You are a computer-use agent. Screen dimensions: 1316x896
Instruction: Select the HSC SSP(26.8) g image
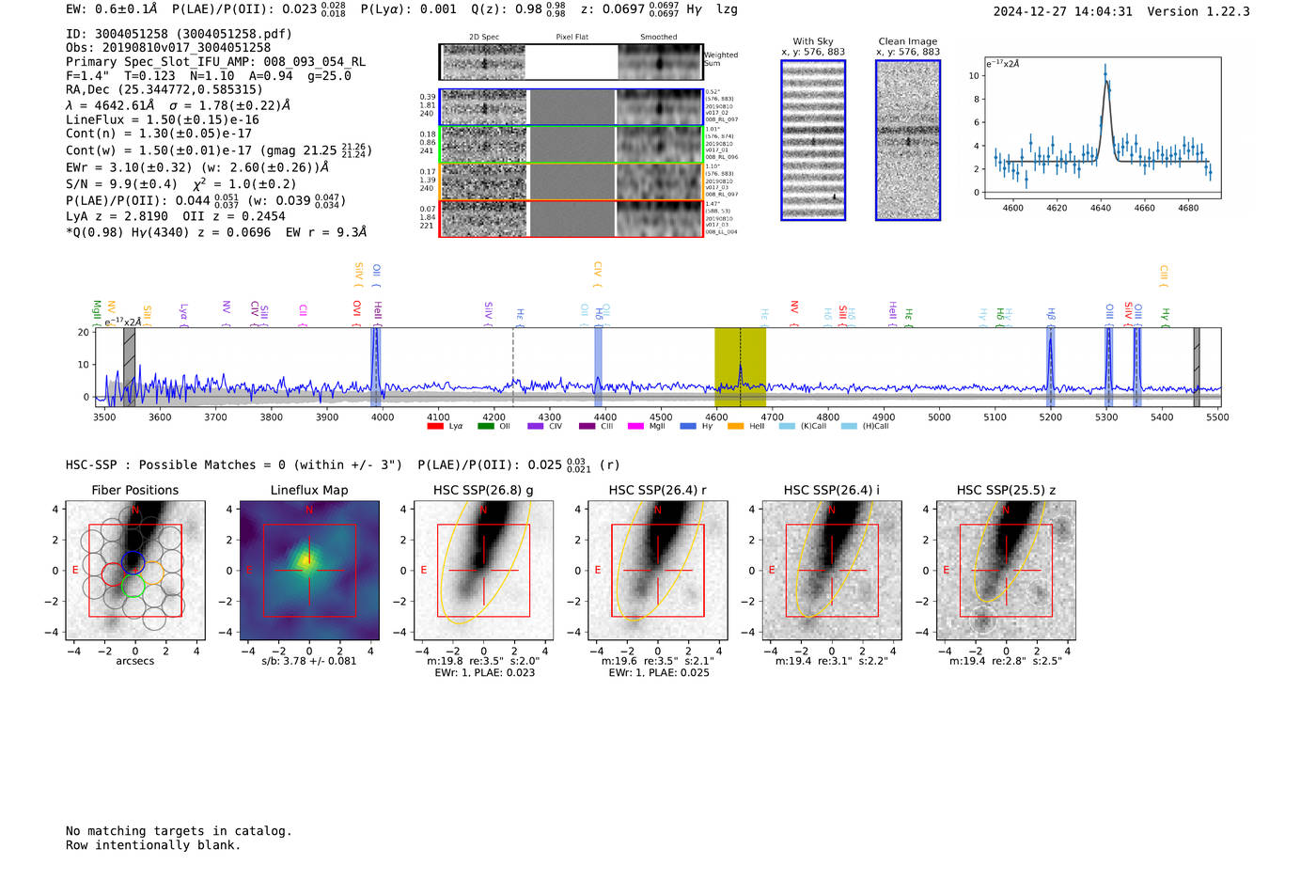tap(484, 570)
